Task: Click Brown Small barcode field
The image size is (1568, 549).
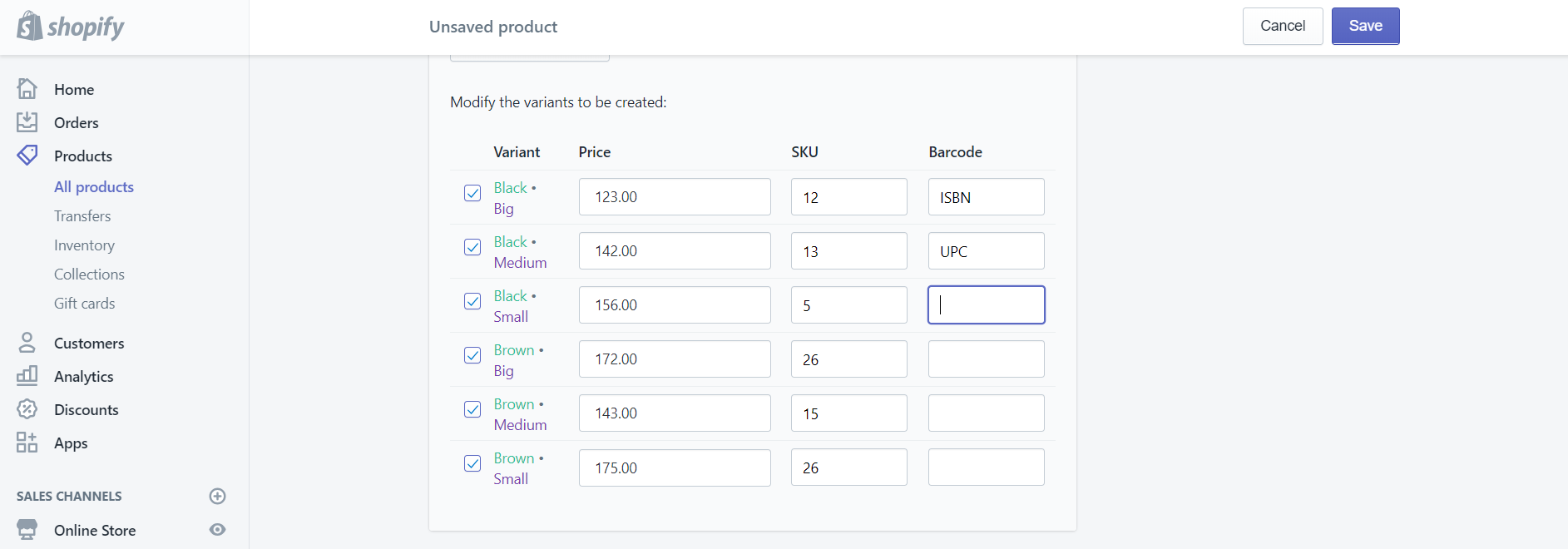Action: pyautogui.click(x=987, y=467)
